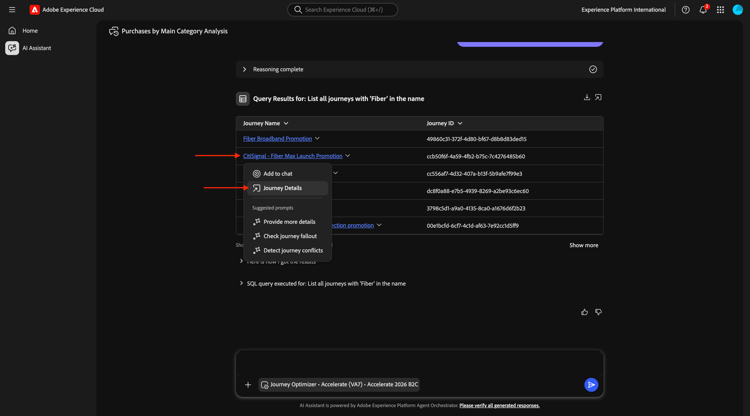The height and width of the screenshot is (416, 750).
Task: Click Show more under the results table
Action: [584, 245]
